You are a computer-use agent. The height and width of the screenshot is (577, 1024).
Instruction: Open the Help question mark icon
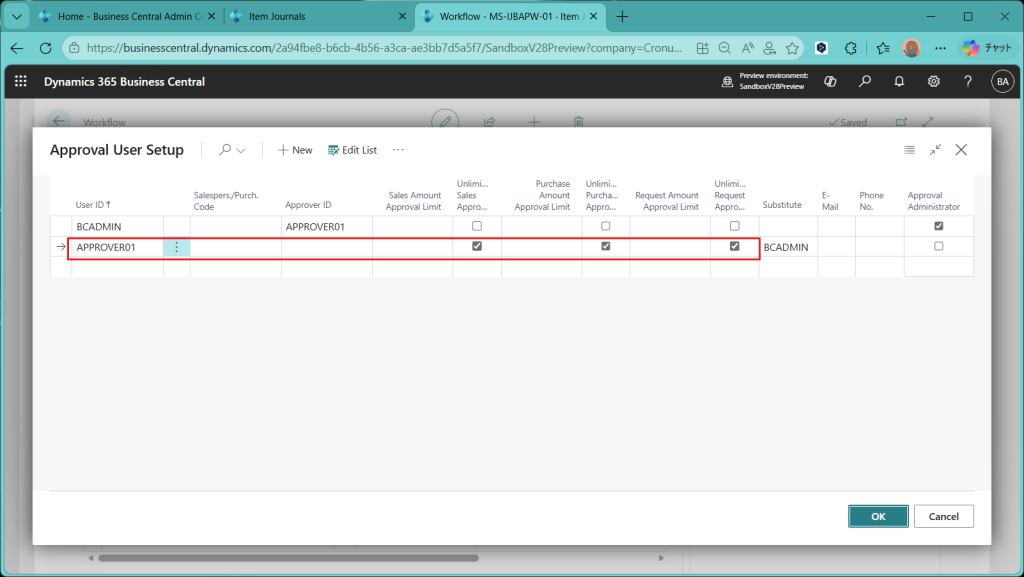point(967,82)
